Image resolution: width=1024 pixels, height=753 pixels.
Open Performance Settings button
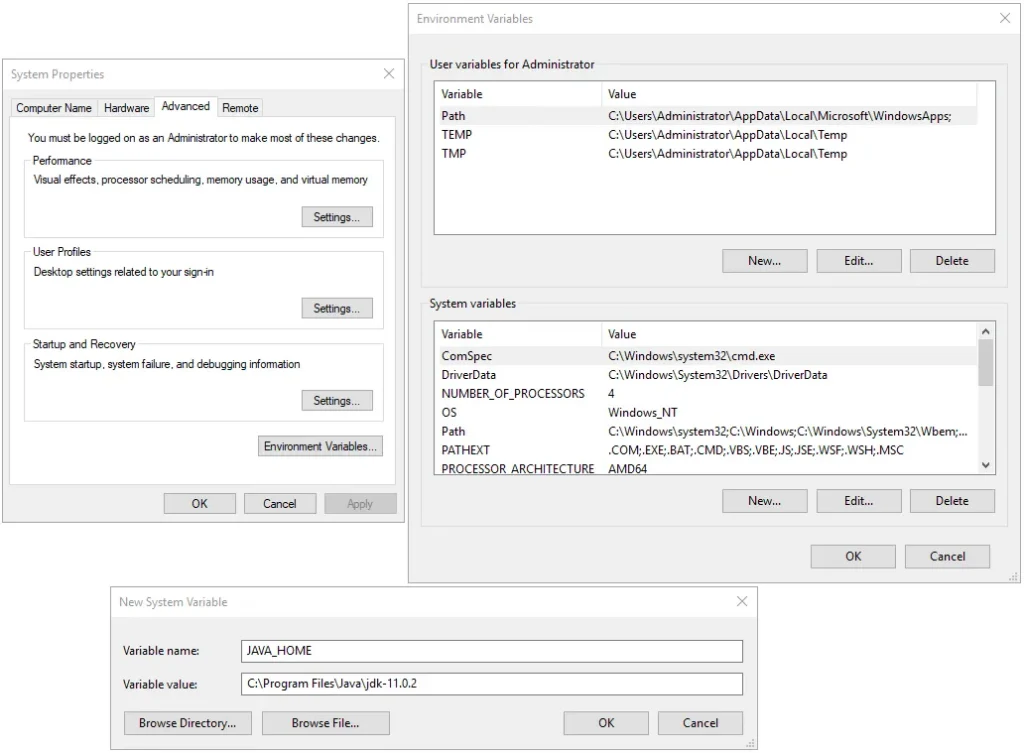coord(336,217)
